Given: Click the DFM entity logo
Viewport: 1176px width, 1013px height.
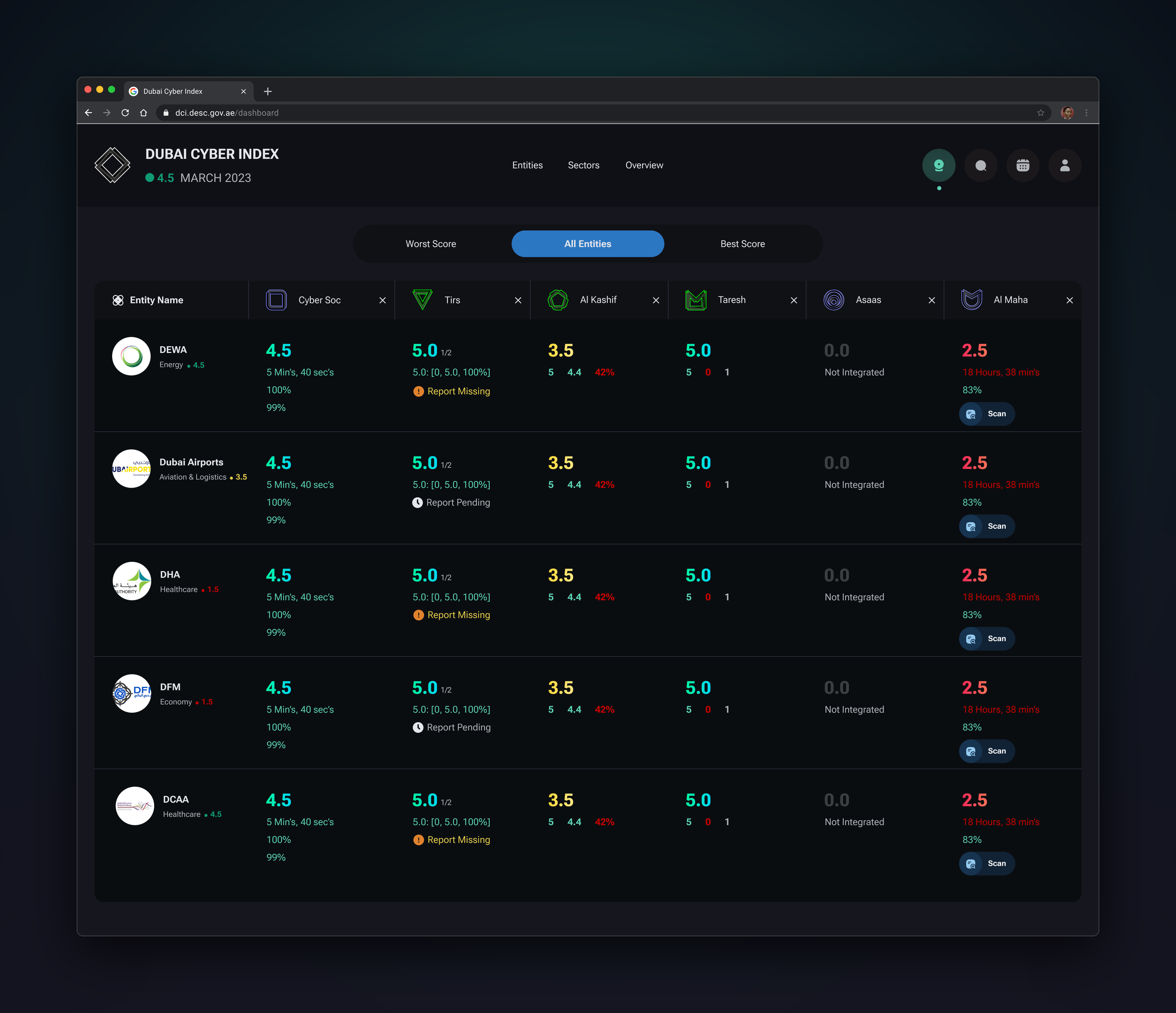Looking at the screenshot, I should pyautogui.click(x=132, y=693).
